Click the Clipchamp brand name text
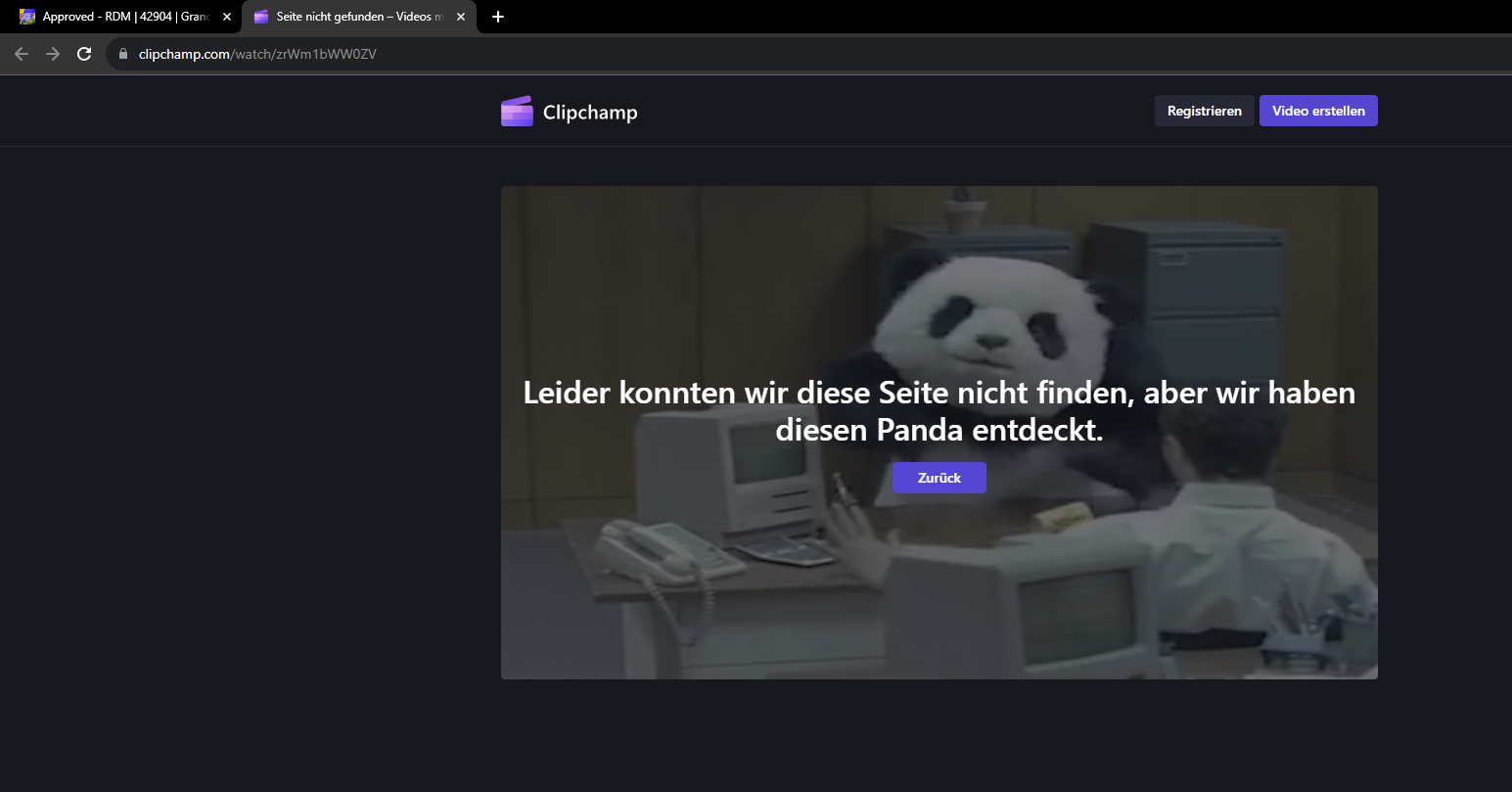Screen dimensions: 1512x792 pyautogui.click(x=590, y=113)
